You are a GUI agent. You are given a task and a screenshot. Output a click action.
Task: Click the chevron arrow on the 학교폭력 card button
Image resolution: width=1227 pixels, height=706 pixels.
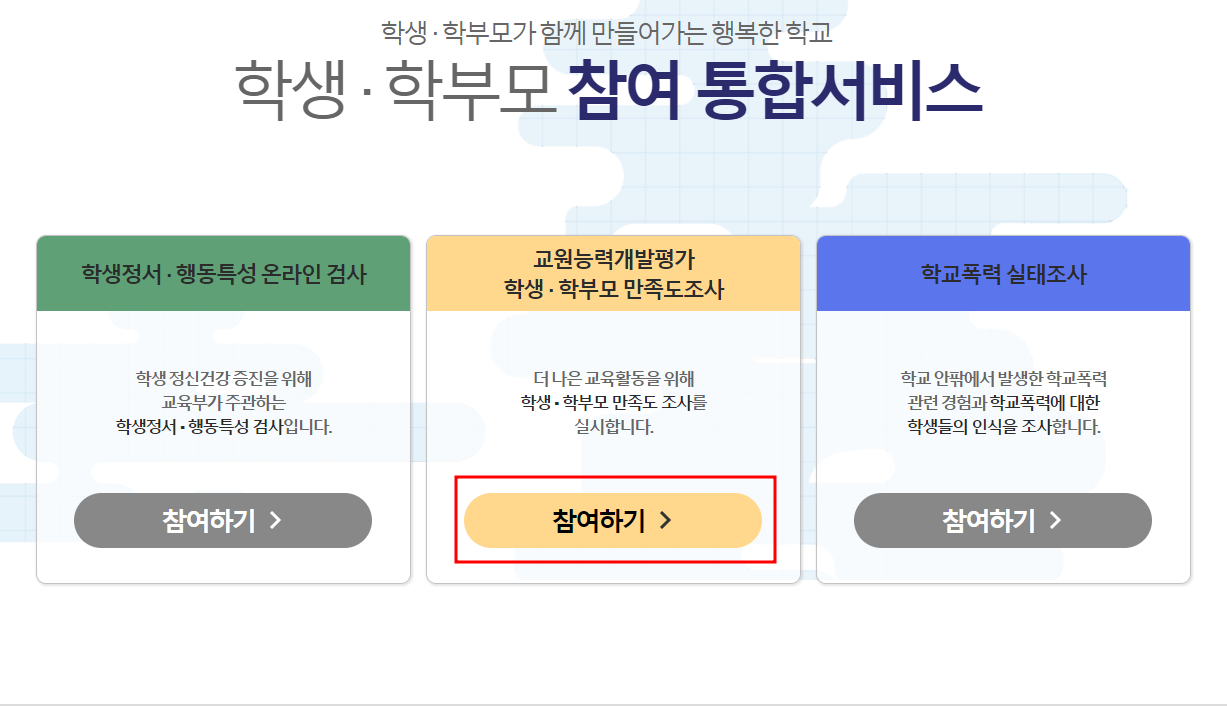pyautogui.click(x=1056, y=521)
